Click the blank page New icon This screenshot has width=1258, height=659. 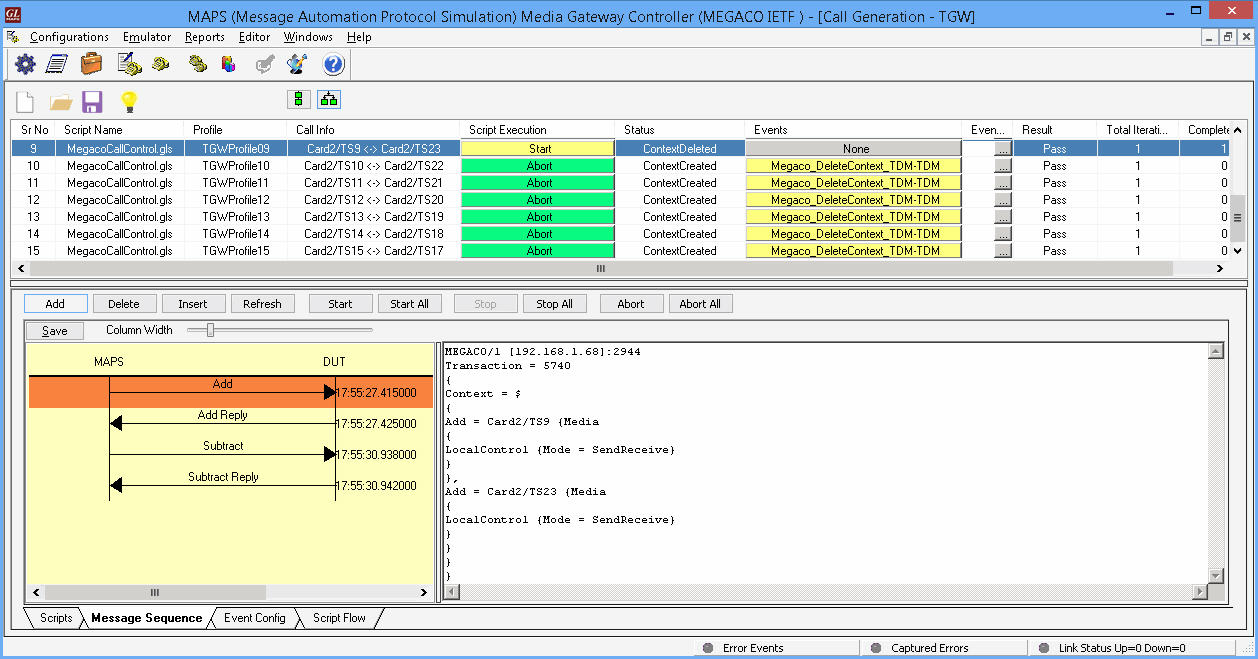(25, 101)
